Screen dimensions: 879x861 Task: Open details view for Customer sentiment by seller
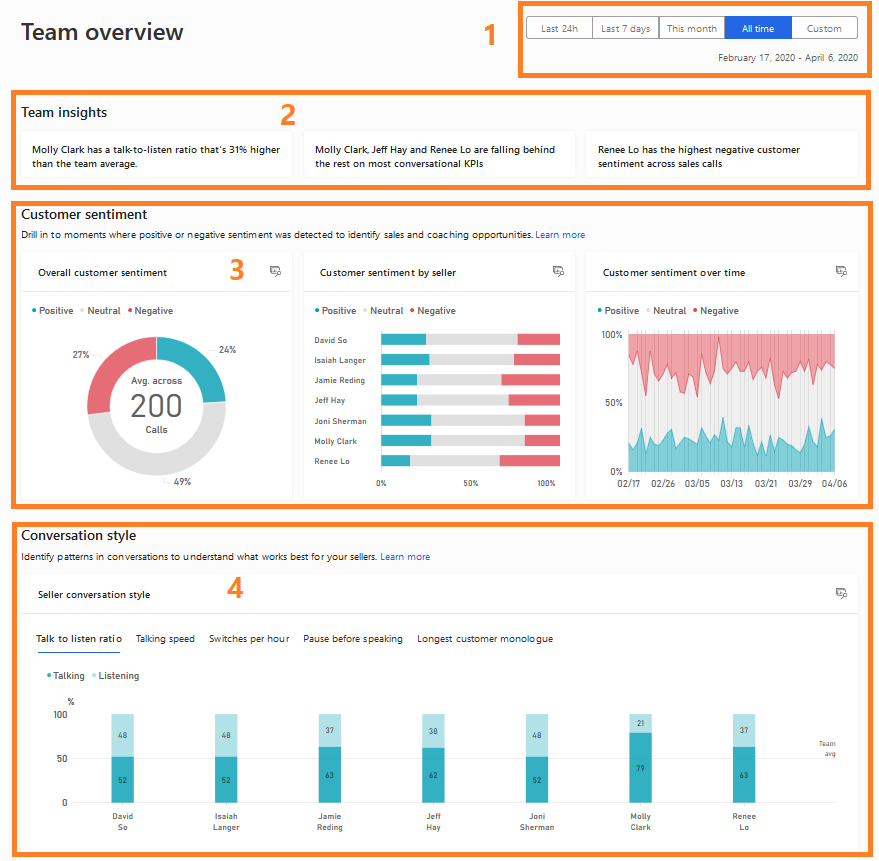coord(558,271)
